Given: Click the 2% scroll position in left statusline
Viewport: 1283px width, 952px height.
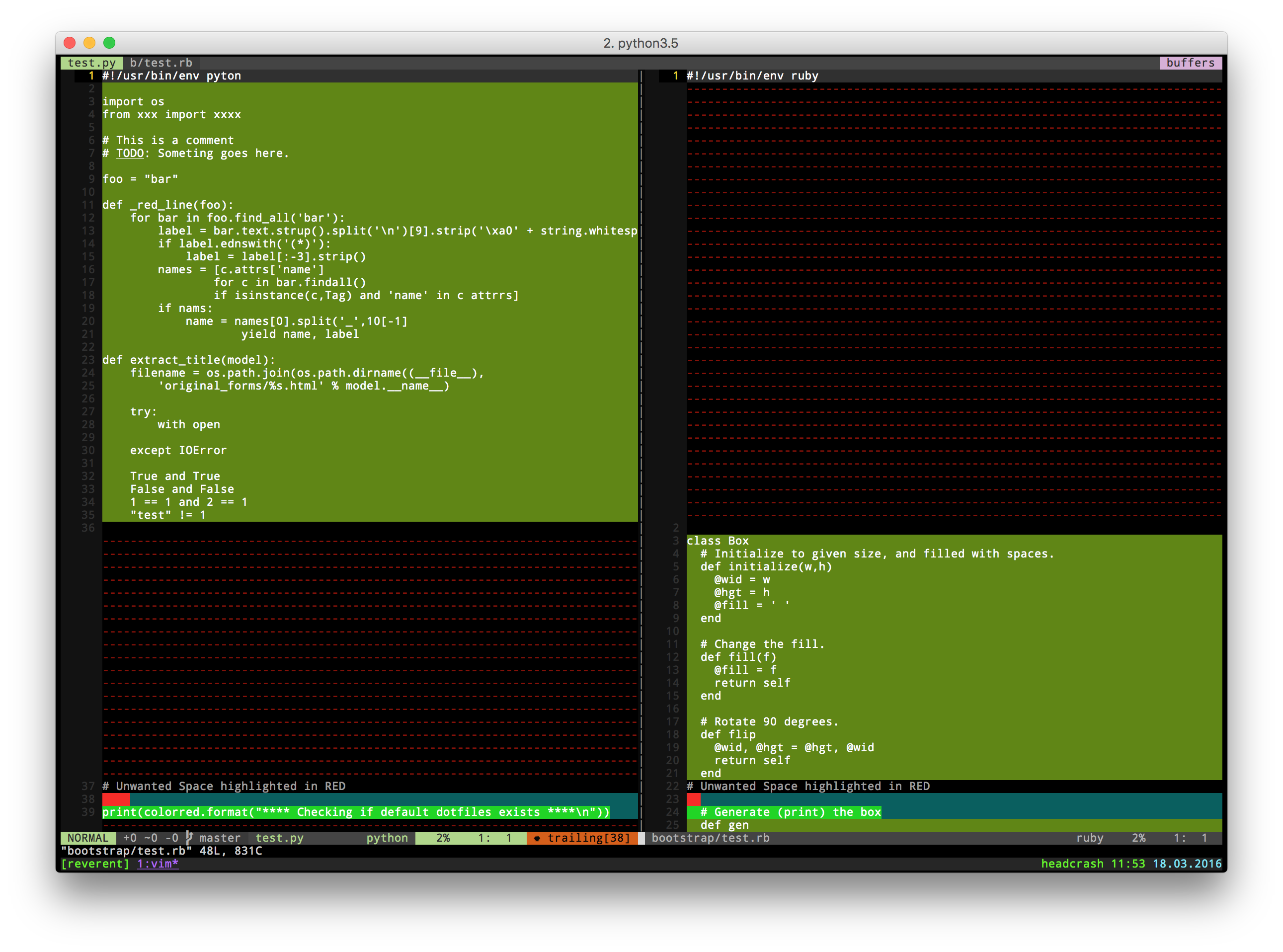Looking at the screenshot, I should click(443, 838).
